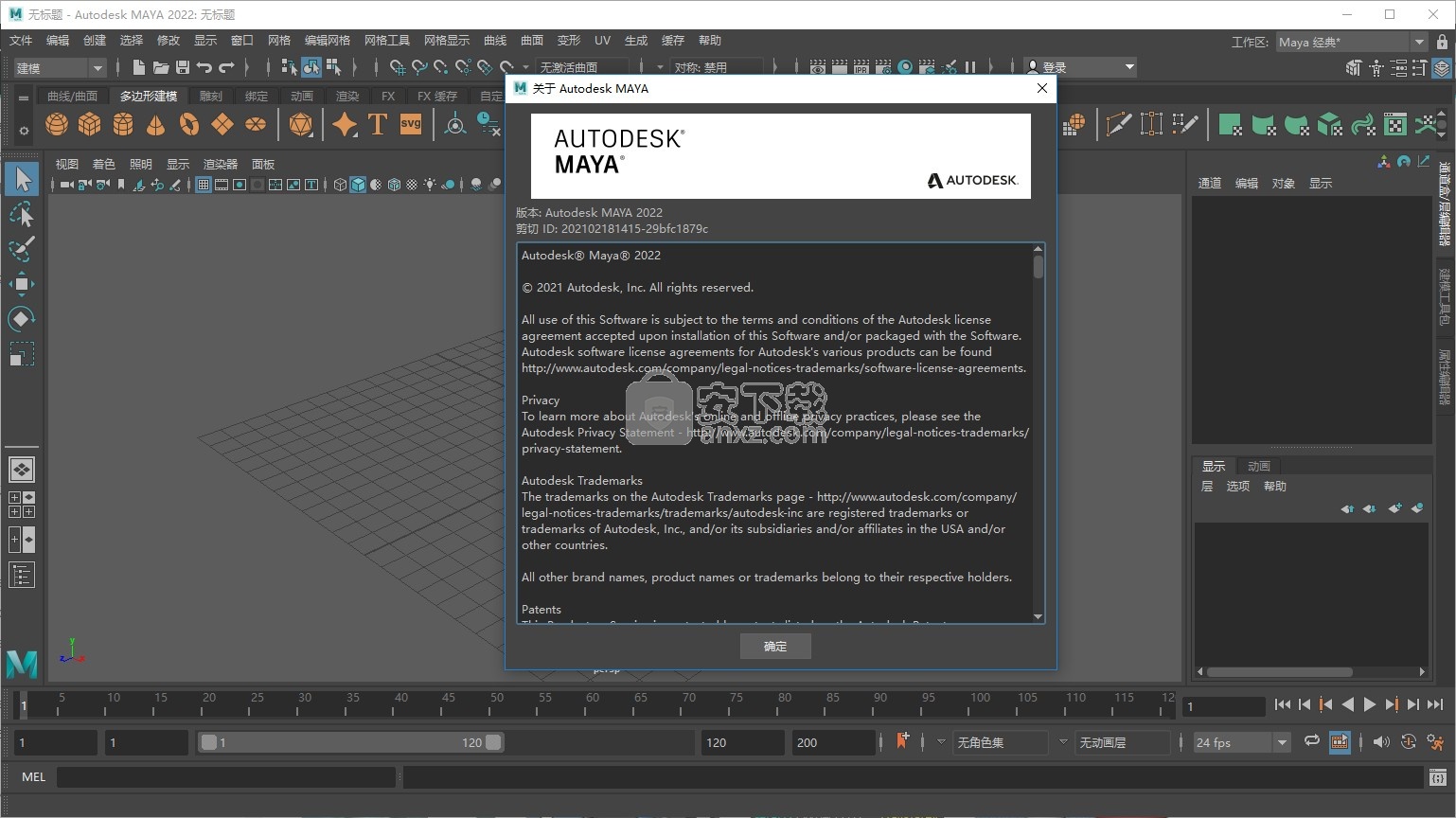Select the Scale tool in toolbox

22,354
